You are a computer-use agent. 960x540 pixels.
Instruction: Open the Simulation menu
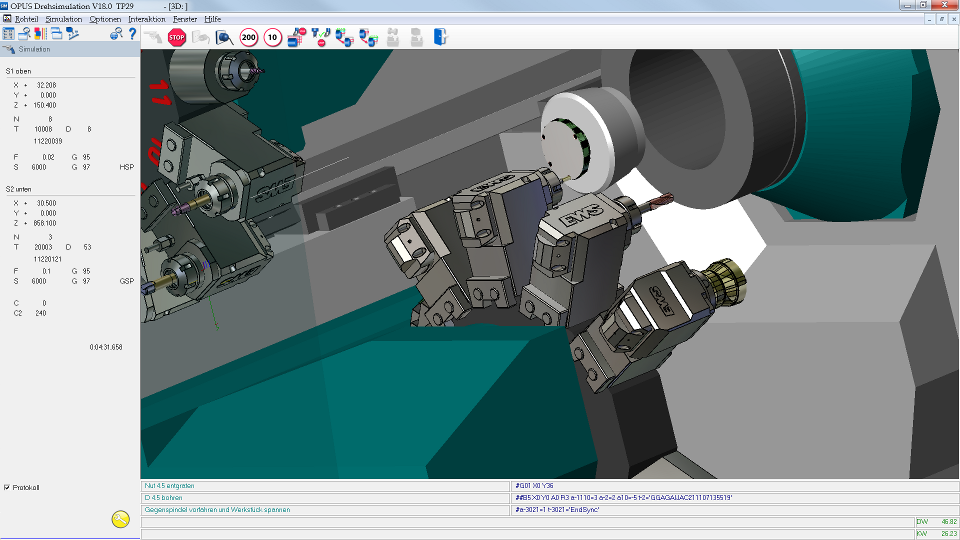point(64,19)
